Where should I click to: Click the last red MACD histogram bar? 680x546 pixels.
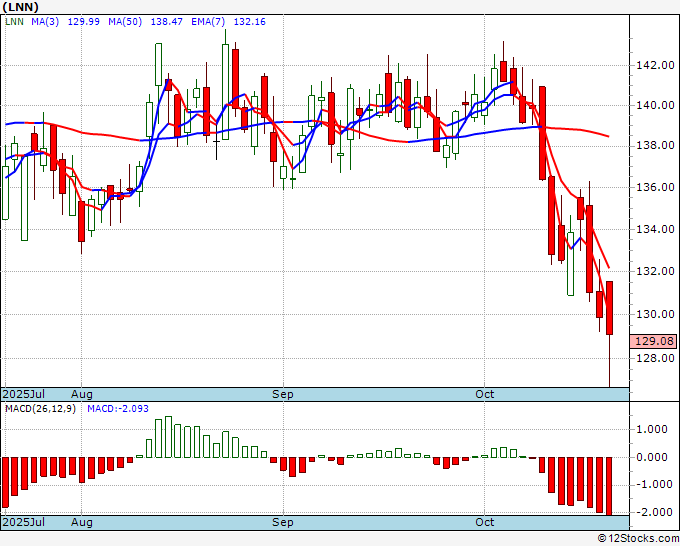click(x=609, y=486)
